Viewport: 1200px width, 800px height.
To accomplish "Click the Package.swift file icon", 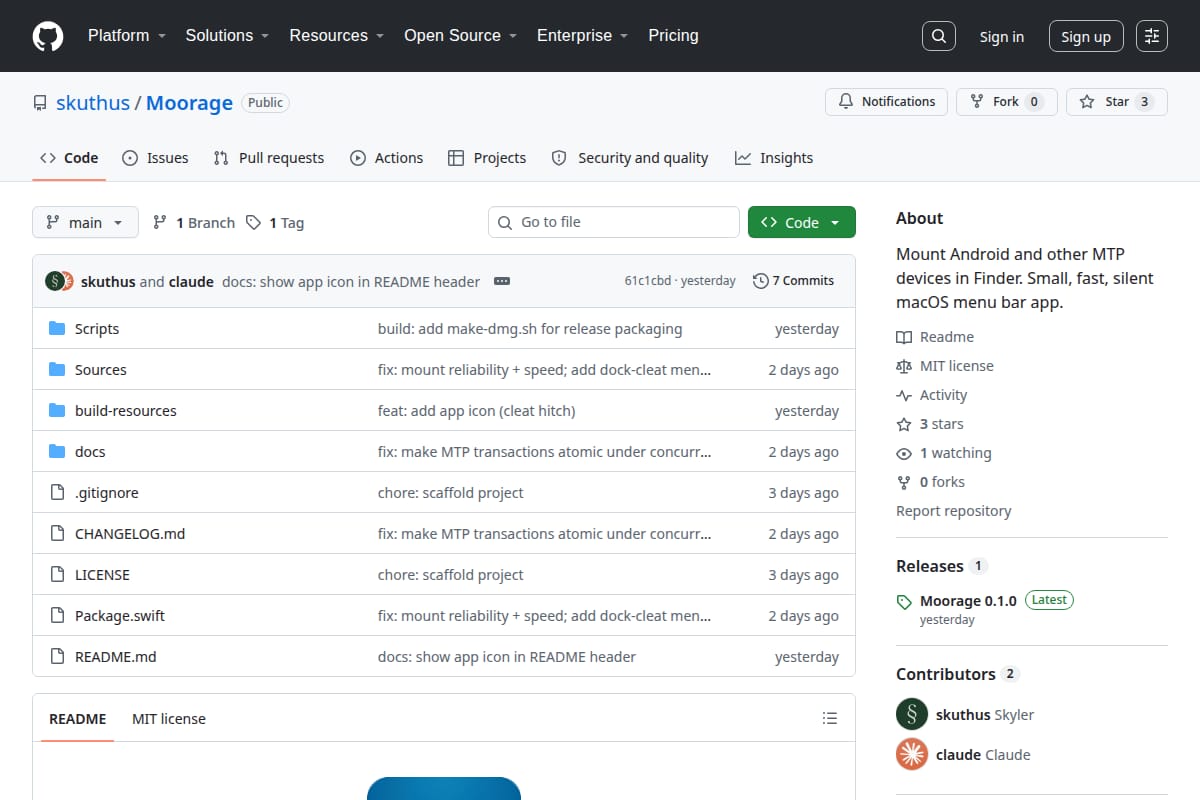I will click(x=57, y=616).
